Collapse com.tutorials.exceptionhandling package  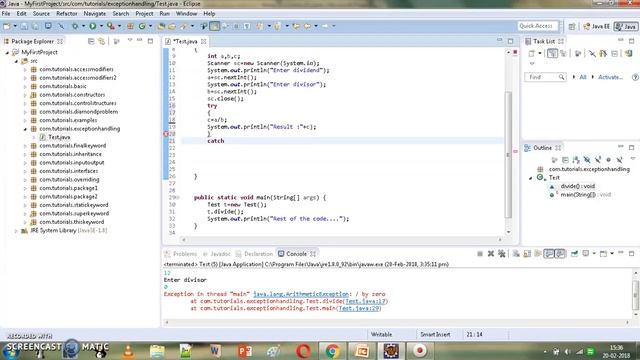point(25,129)
